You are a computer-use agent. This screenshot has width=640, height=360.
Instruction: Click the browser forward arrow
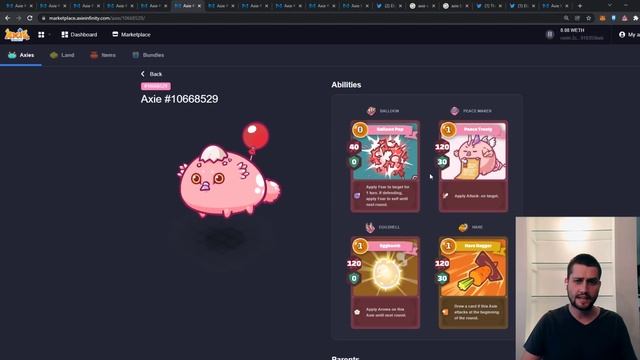[18, 18]
